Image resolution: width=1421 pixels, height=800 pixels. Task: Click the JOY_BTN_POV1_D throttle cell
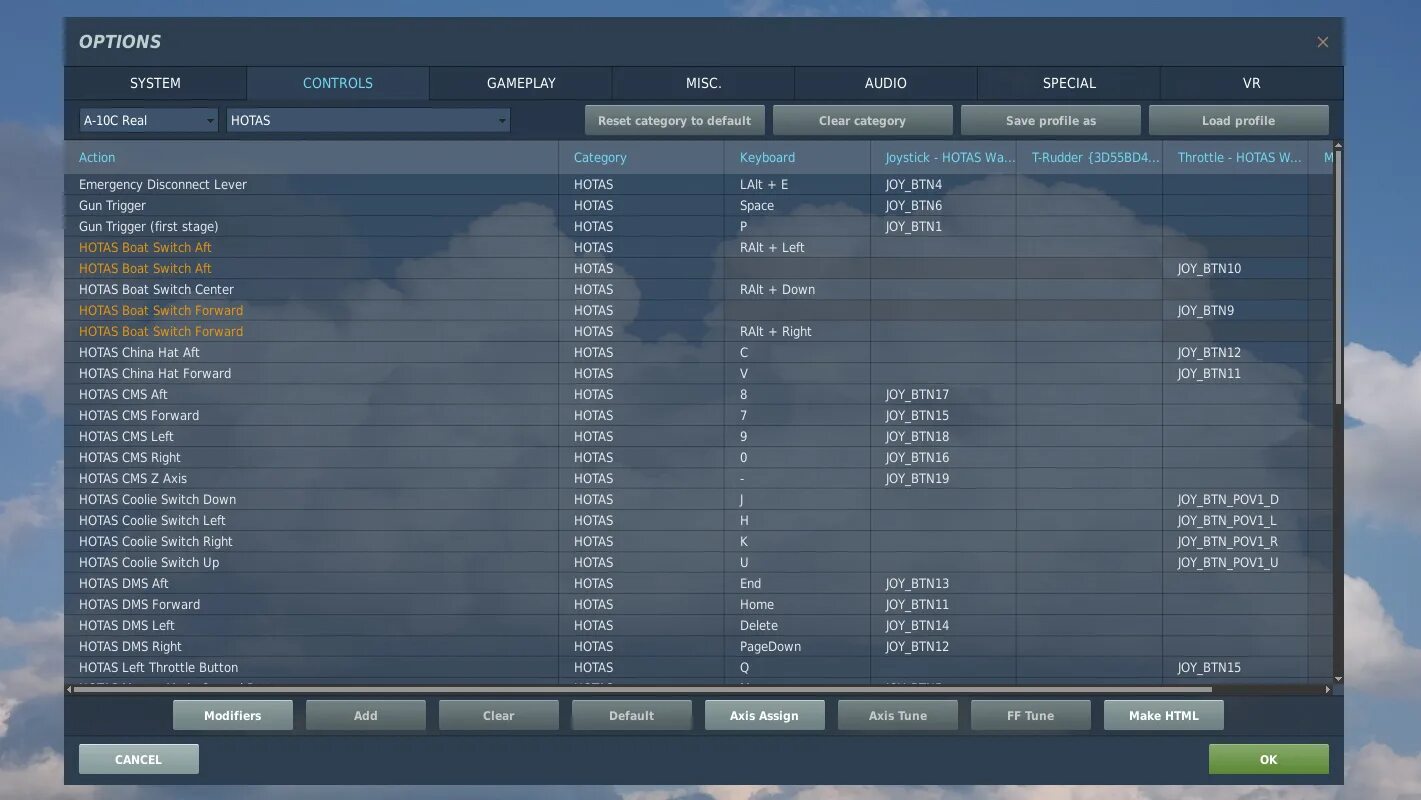tap(1236, 499)
